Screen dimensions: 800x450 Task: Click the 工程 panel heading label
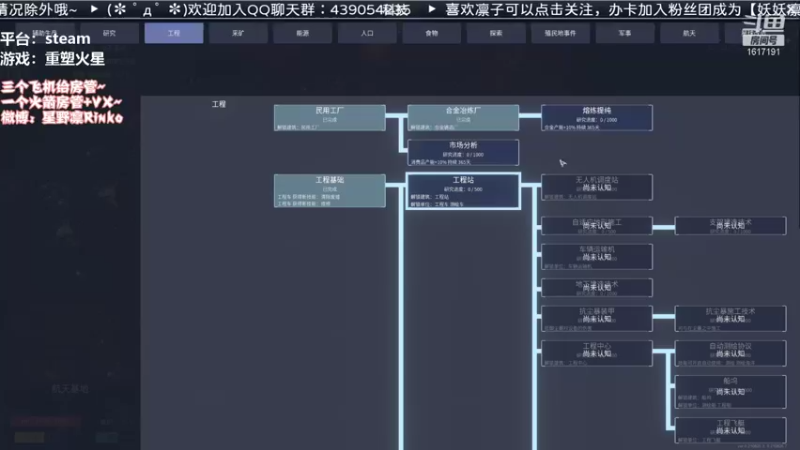pos(219,104)
